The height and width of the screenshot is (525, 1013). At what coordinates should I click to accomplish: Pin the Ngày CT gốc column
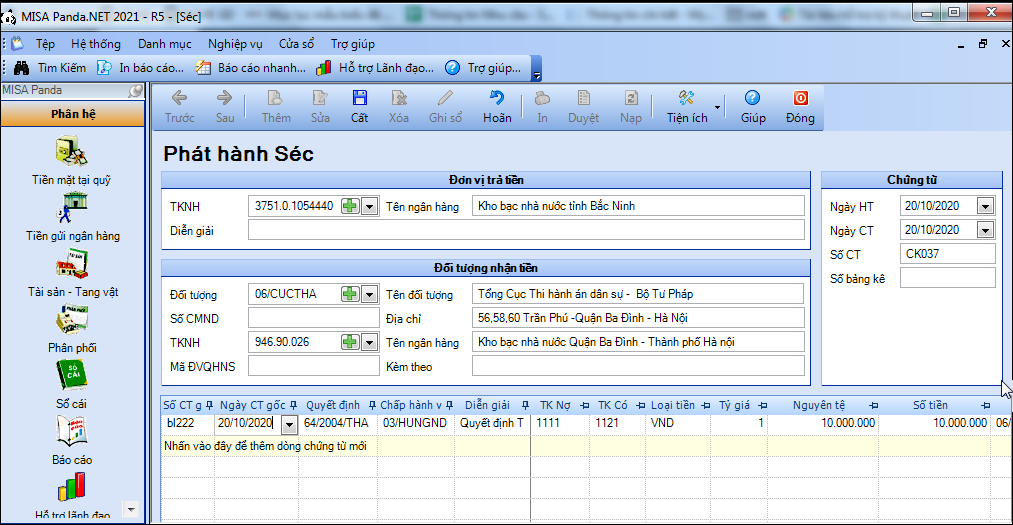(293, 406)
